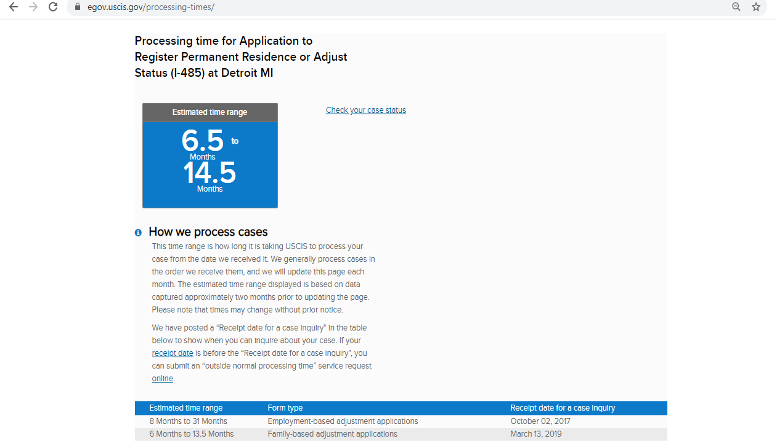Open the online service request link

click(x=162, y=378)
